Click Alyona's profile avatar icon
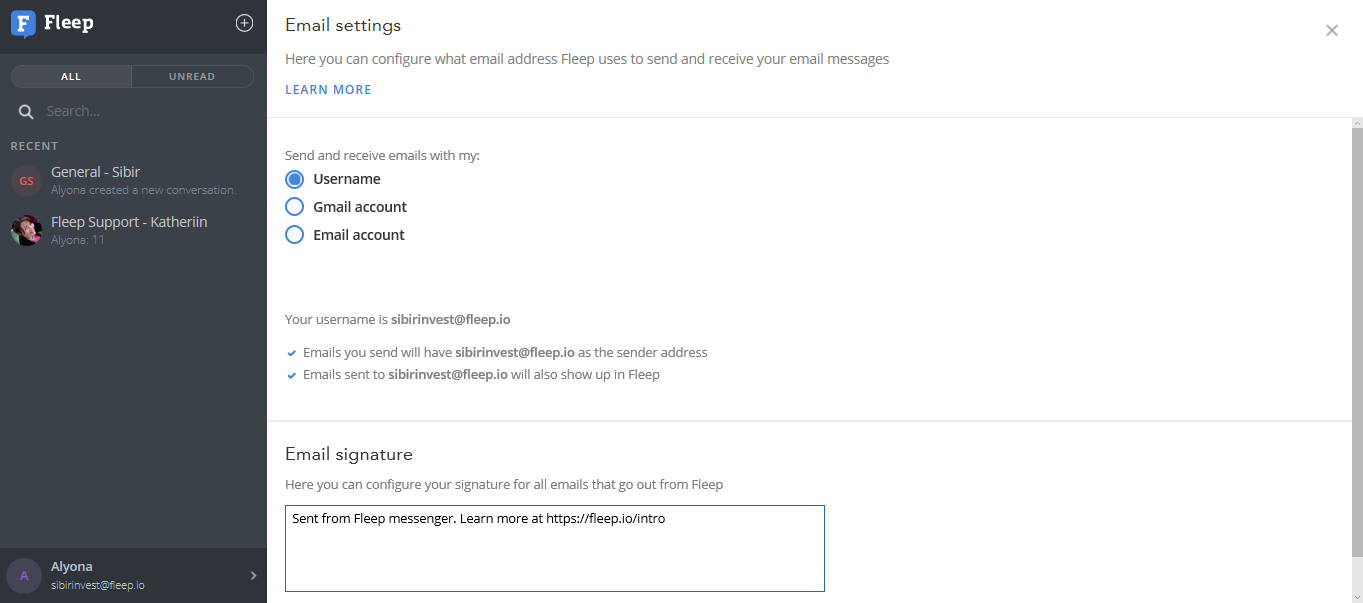 (24, 576)
